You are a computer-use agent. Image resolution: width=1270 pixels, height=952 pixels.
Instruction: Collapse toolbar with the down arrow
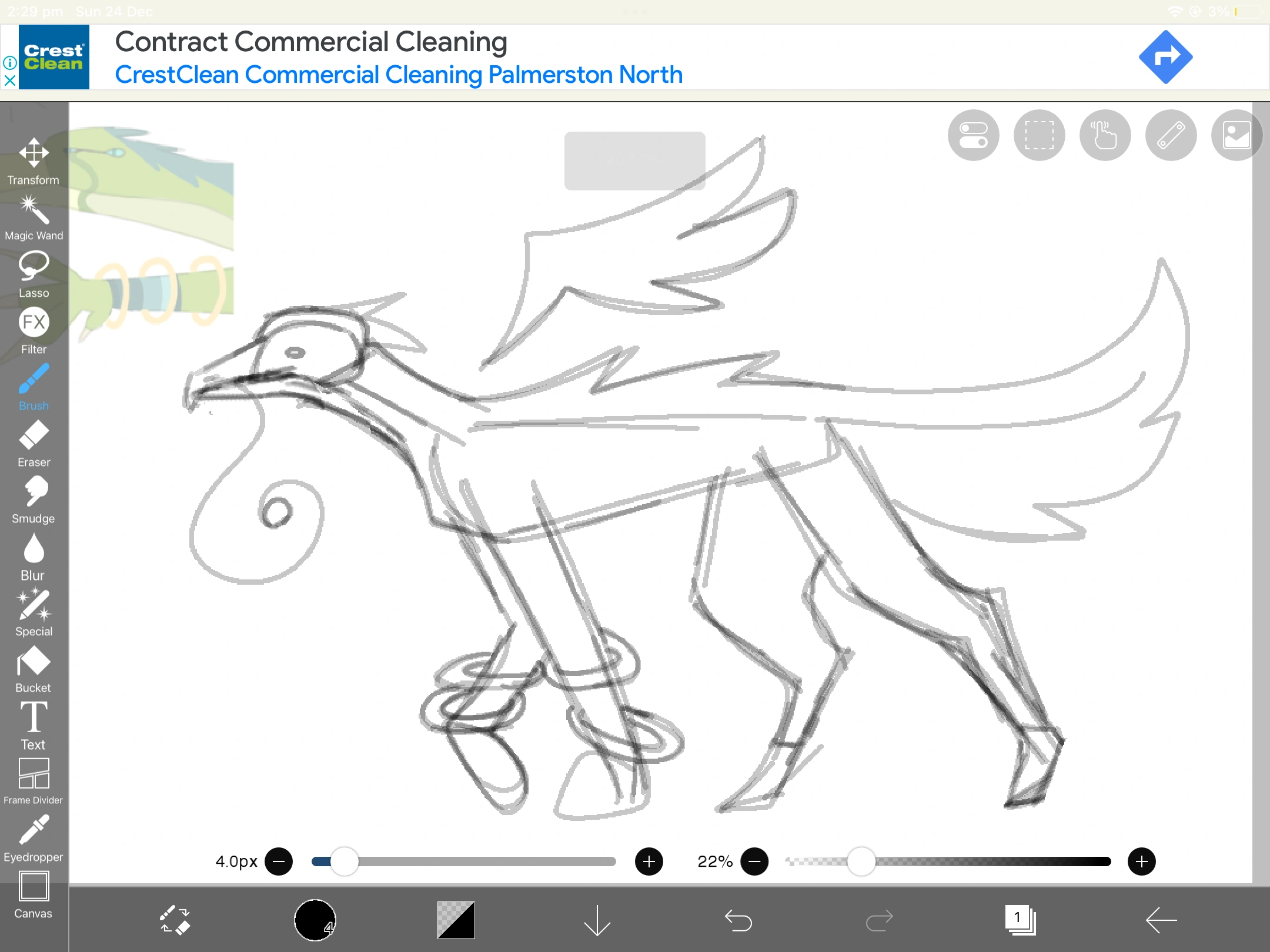(597, 920)
